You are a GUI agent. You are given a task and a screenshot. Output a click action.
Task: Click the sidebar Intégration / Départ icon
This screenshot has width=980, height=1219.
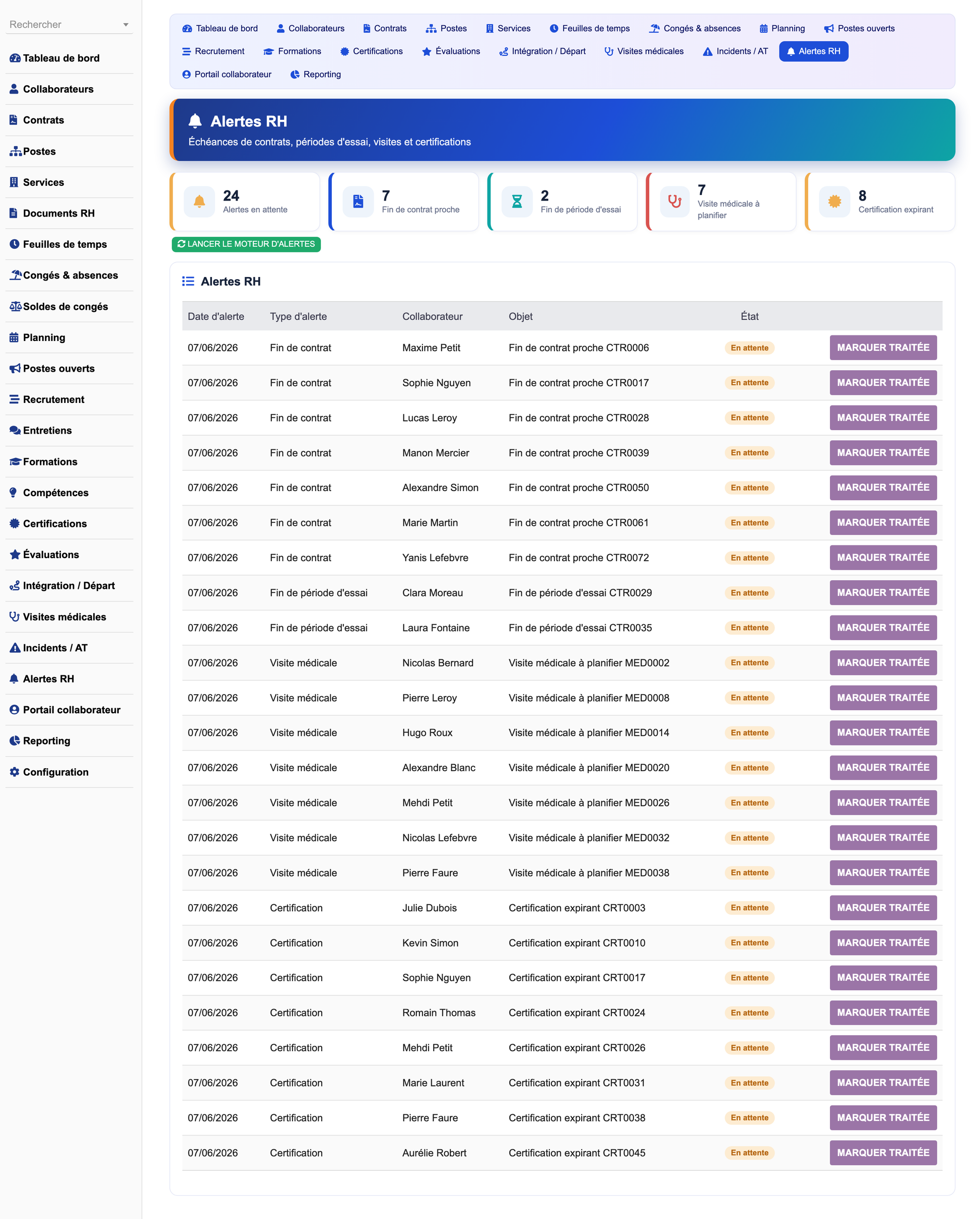click(x=15, y=585)
